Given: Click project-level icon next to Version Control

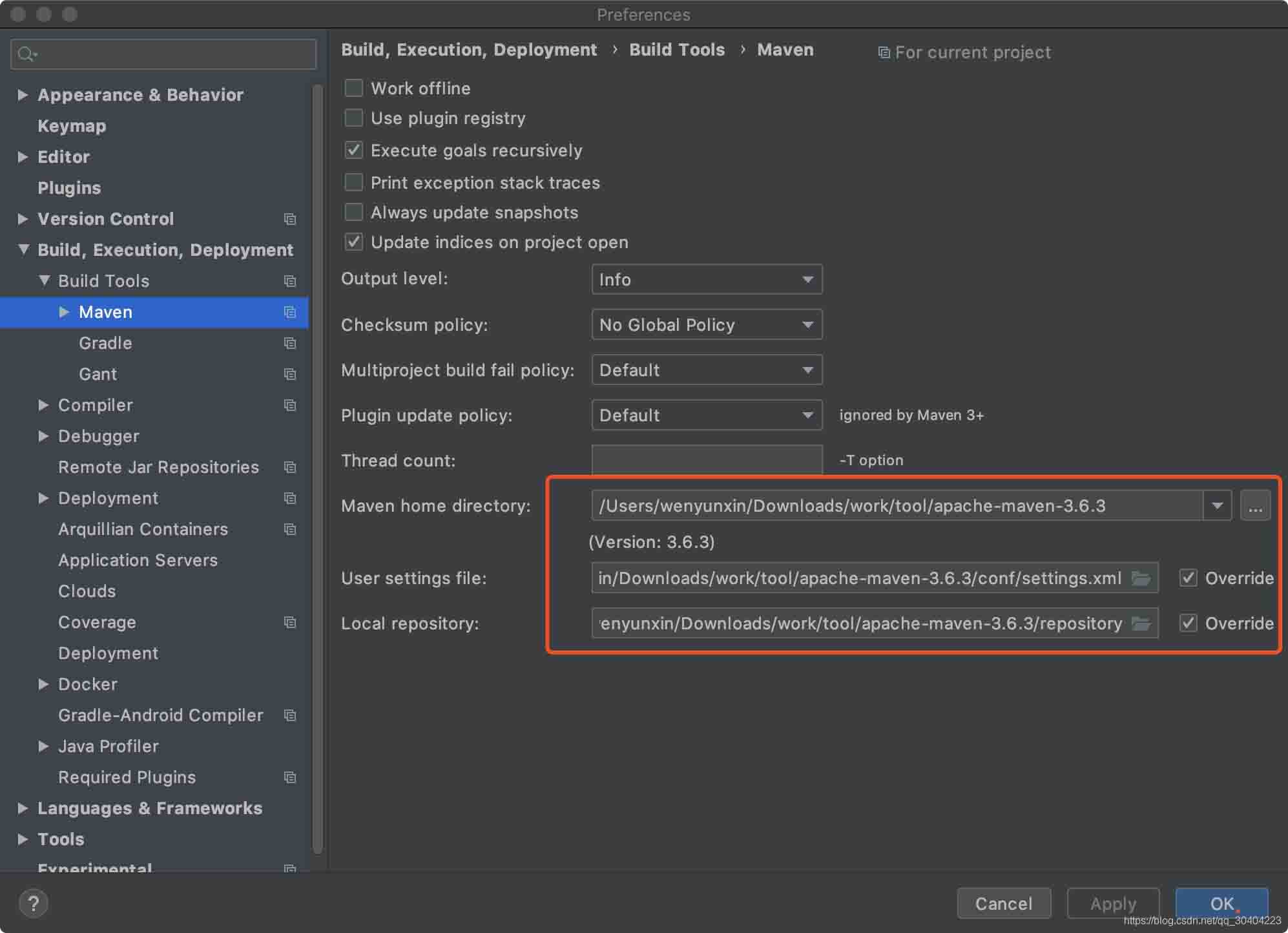Looking at the screenshot, I should tap(290, 219).
